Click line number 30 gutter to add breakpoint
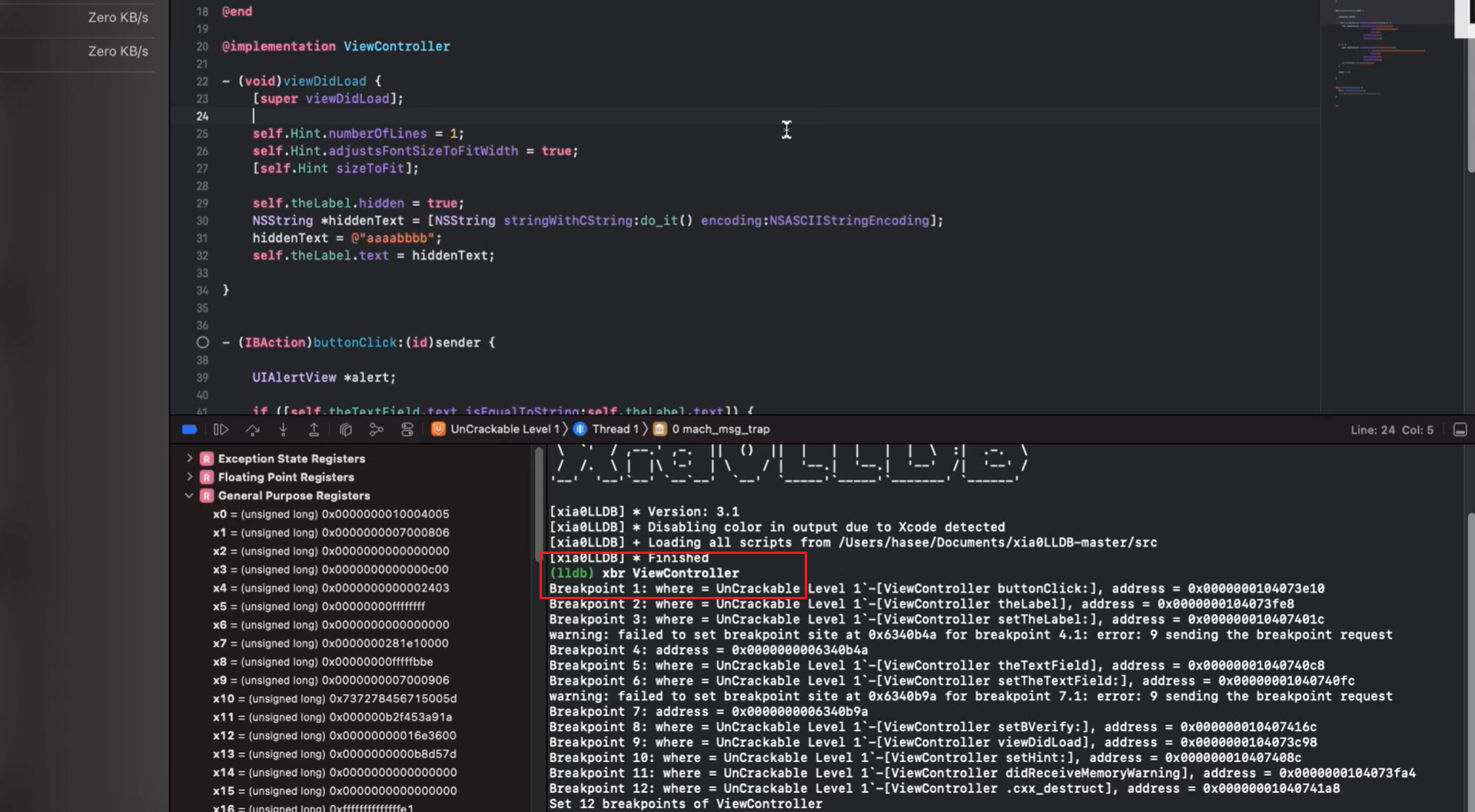Image resolution: width=1475 pixels, height=812 pixels. click(202, 220)
